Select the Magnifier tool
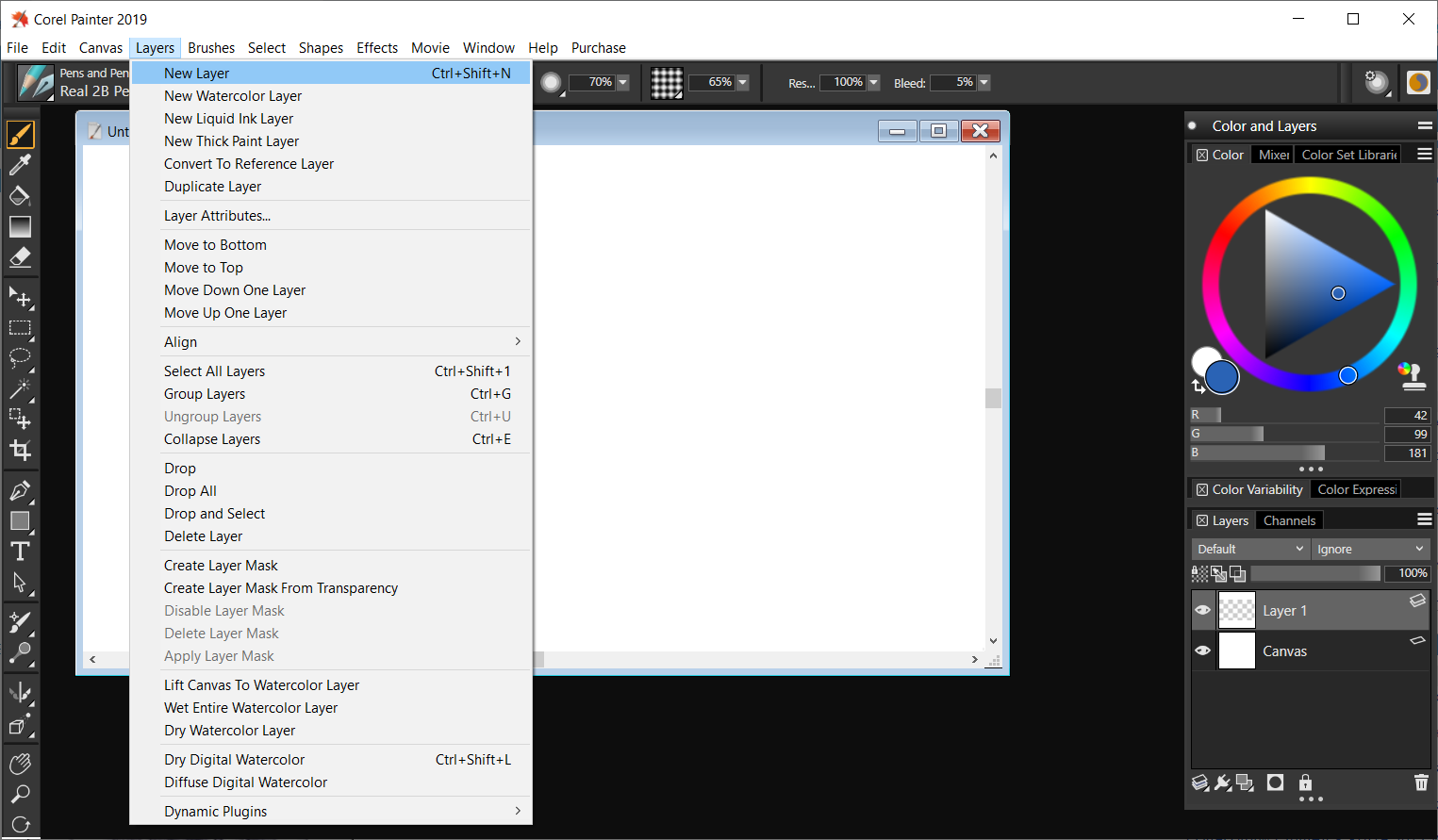The height and width of the screenshot is (840, 1438). (x=20, y=794)
